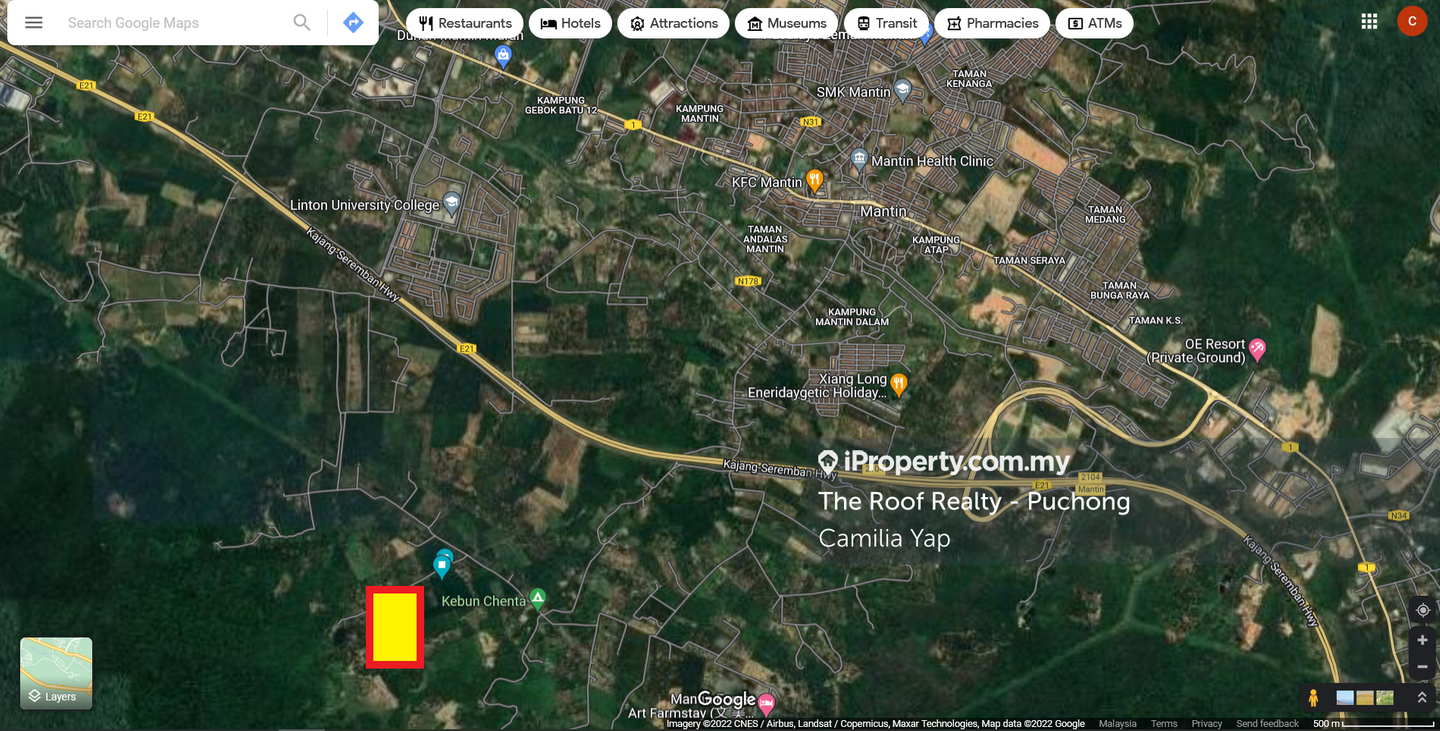The height and width of the screenshot is (731, 1440).
Task: Toggle the Layers map type tile
Action: [56, 673]
